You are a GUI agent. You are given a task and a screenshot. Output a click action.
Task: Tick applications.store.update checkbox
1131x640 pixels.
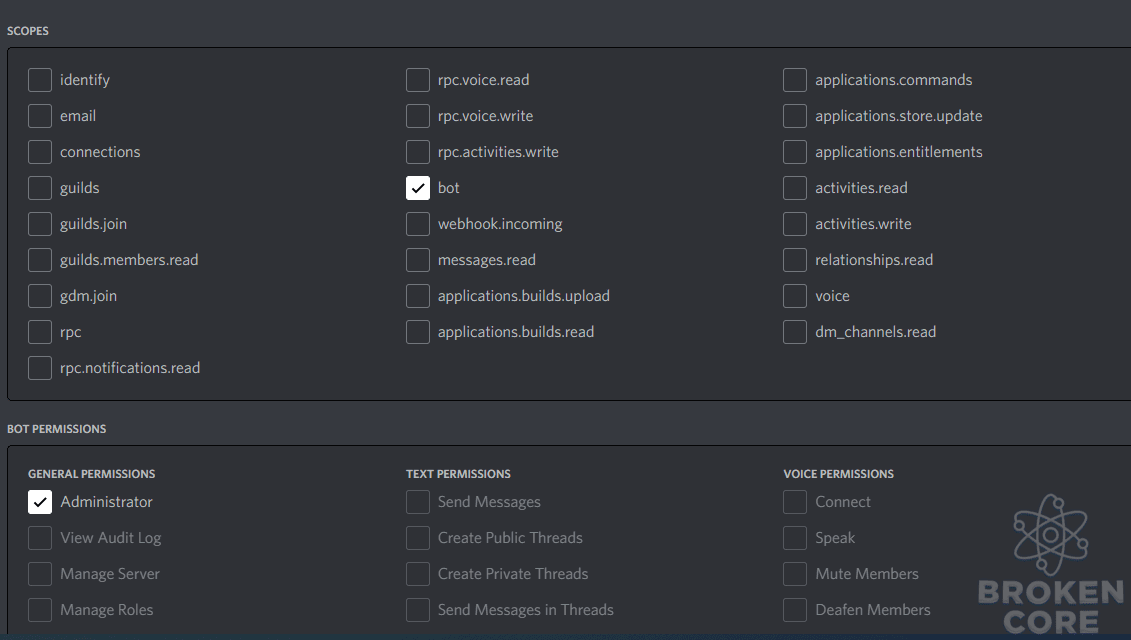pos(795,116)
